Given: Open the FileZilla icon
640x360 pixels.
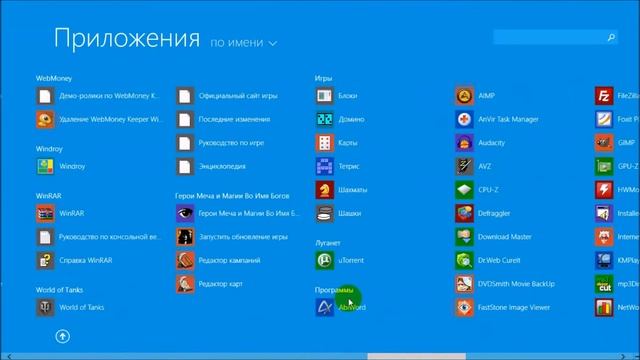Looking at the screenshot, I should pos(604,96).
